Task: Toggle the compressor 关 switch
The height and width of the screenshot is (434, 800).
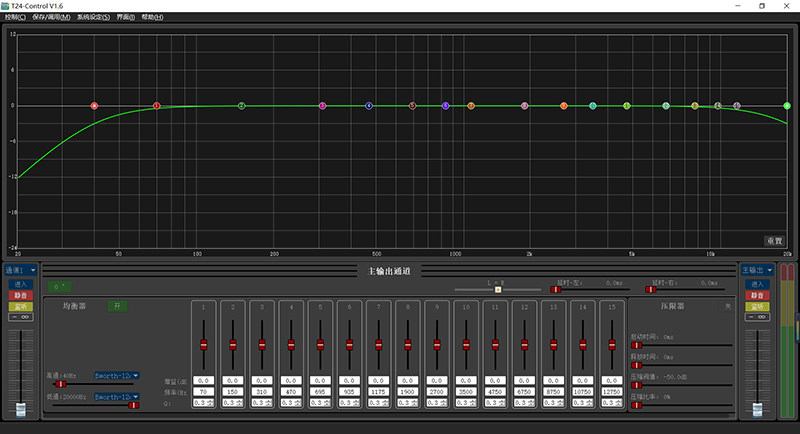Action: [x=728, y=307]
